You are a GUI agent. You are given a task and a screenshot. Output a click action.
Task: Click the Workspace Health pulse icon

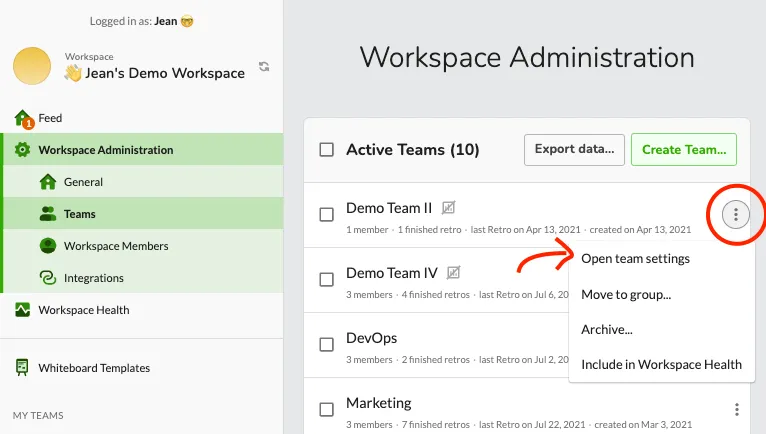tap(22, 310)
